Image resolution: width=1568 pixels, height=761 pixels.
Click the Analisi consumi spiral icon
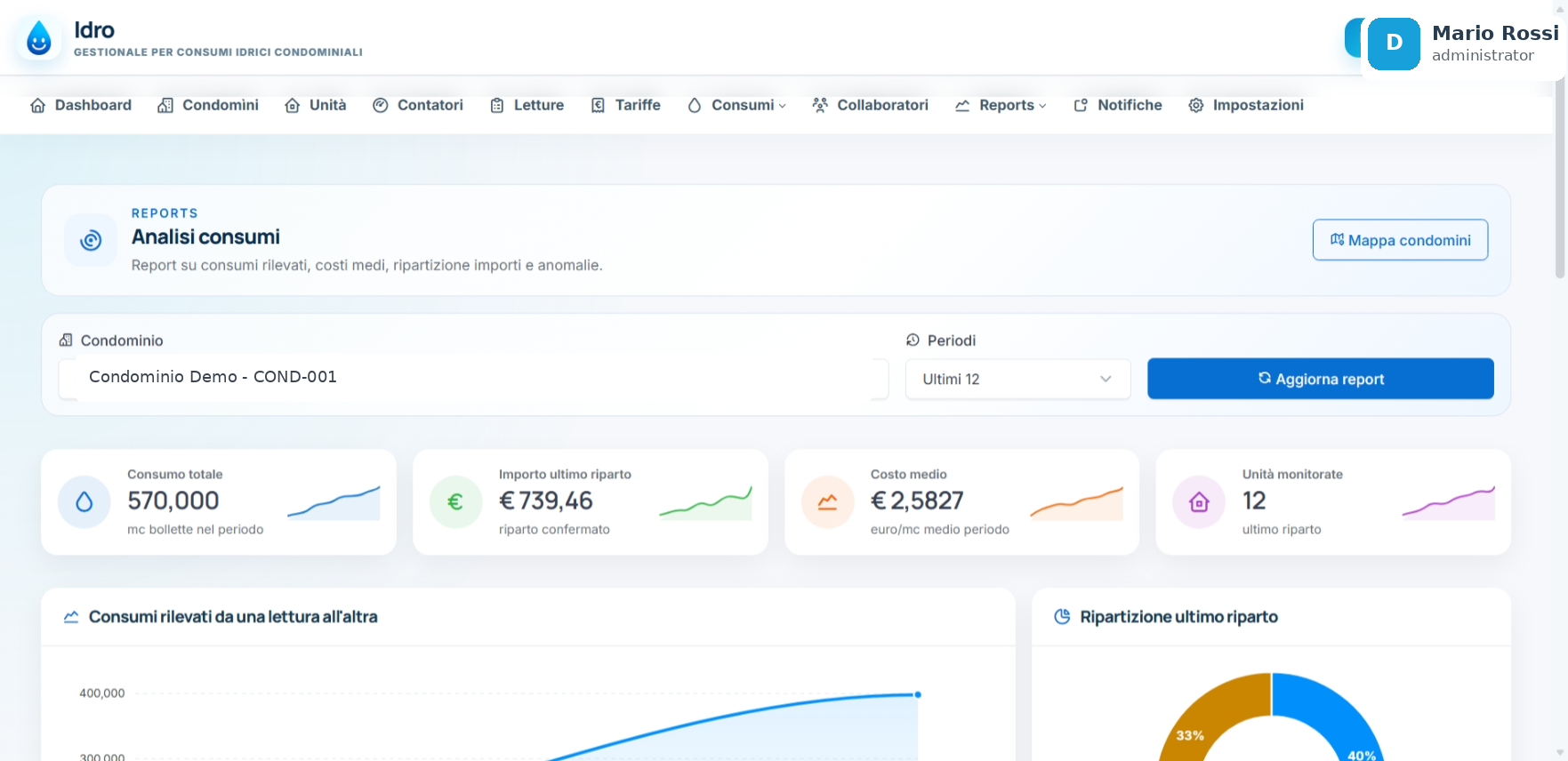91,240
